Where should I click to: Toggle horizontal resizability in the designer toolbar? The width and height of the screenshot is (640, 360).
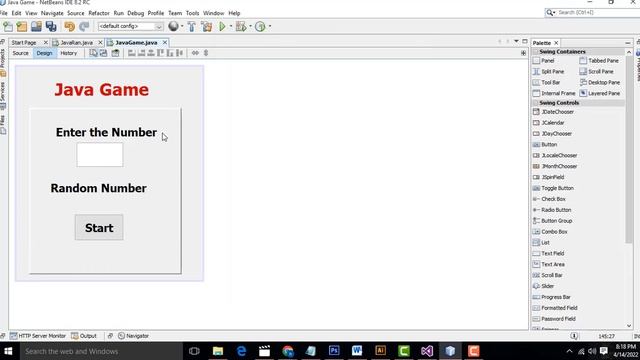coord(195,53)
